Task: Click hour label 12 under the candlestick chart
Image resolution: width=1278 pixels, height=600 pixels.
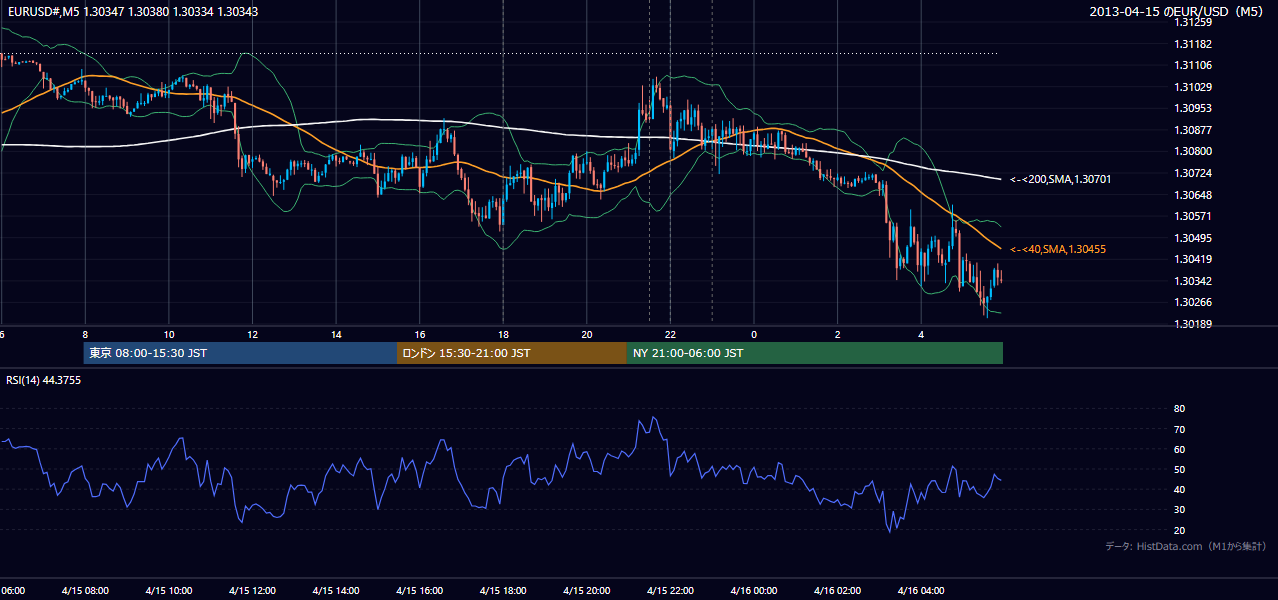Action: [x=253, y=334]
